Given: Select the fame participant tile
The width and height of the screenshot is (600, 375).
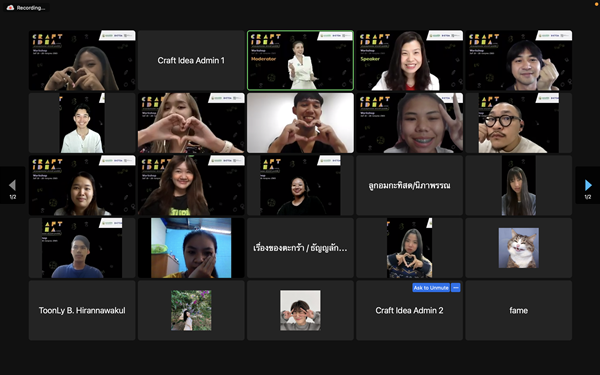Looking at the screenshot, I should click(x=518, y=310).
